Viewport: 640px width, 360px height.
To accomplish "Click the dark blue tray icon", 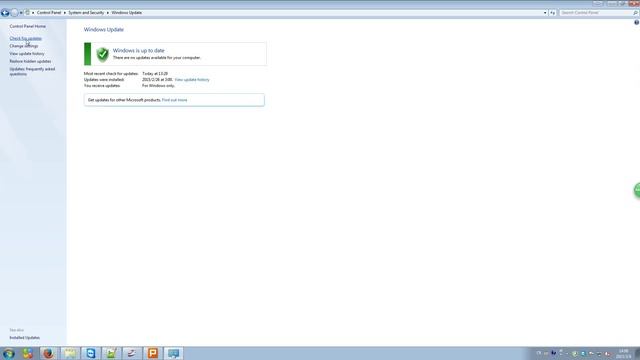I will pos(553,353).
